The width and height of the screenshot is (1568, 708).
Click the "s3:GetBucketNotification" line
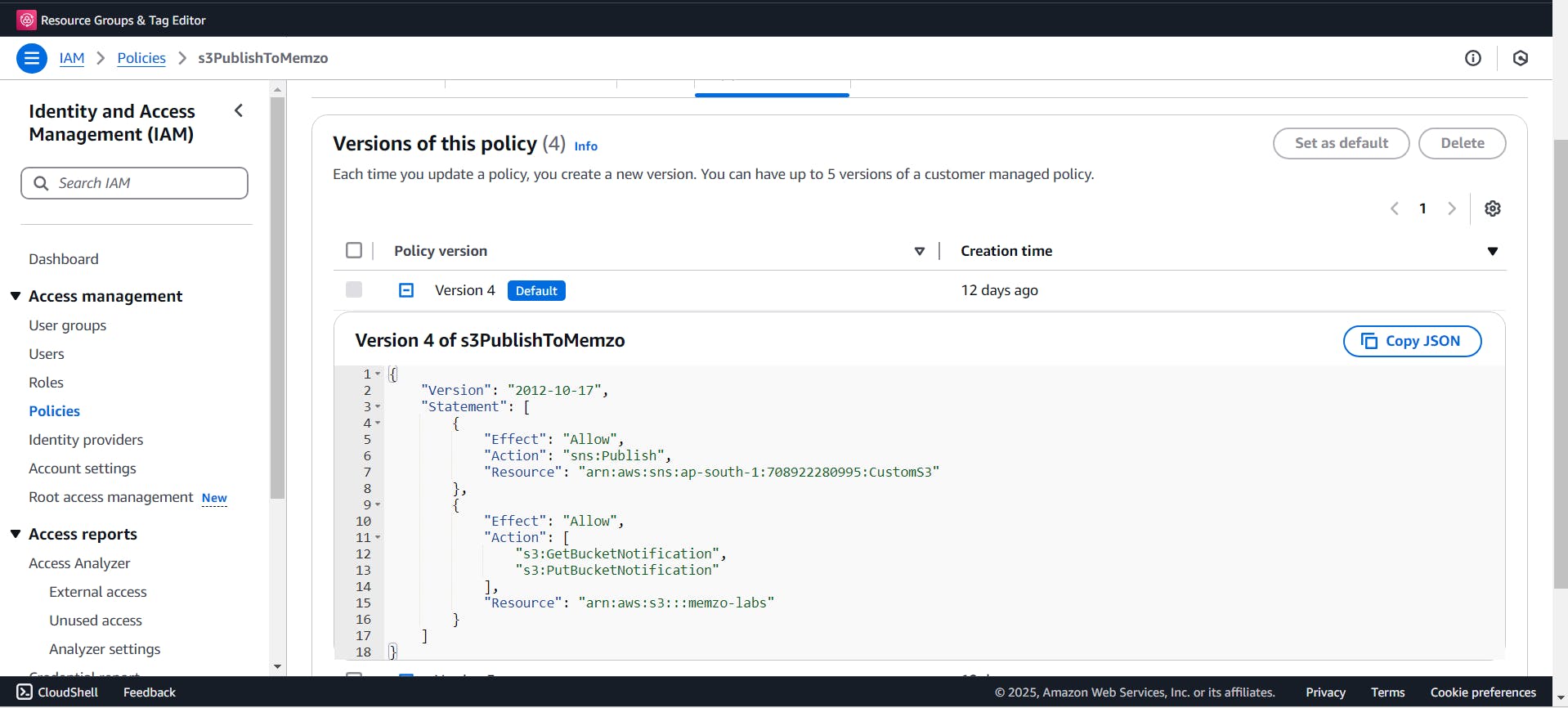620,553
